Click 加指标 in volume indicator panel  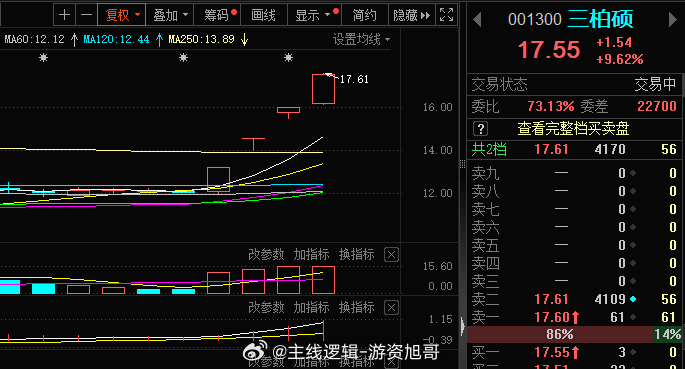point(311,254)
